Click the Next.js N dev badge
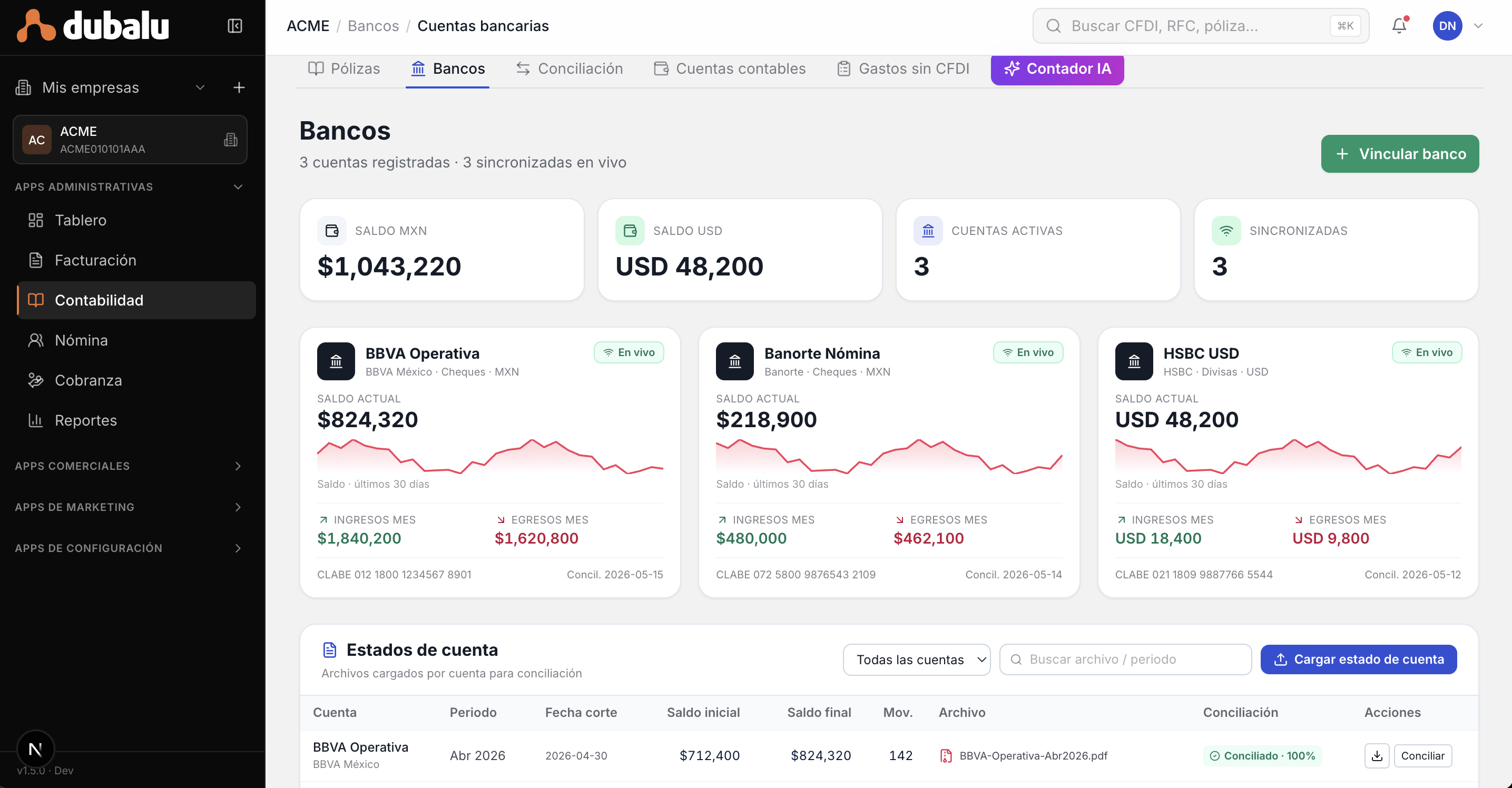The width and height of the screenshot is (1512, 788). [35, 749]
